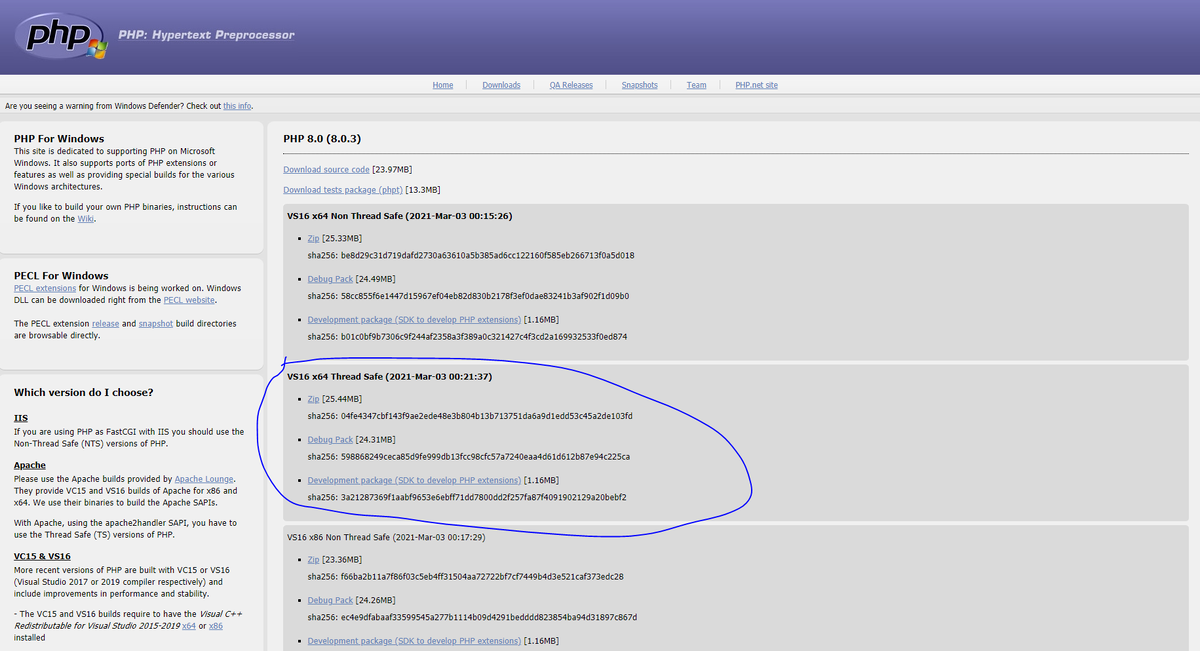Screen dimensions: 1200x651
Task: Click 'PHP For Windows' sidebar heading
Action: [x=59, y=139]
